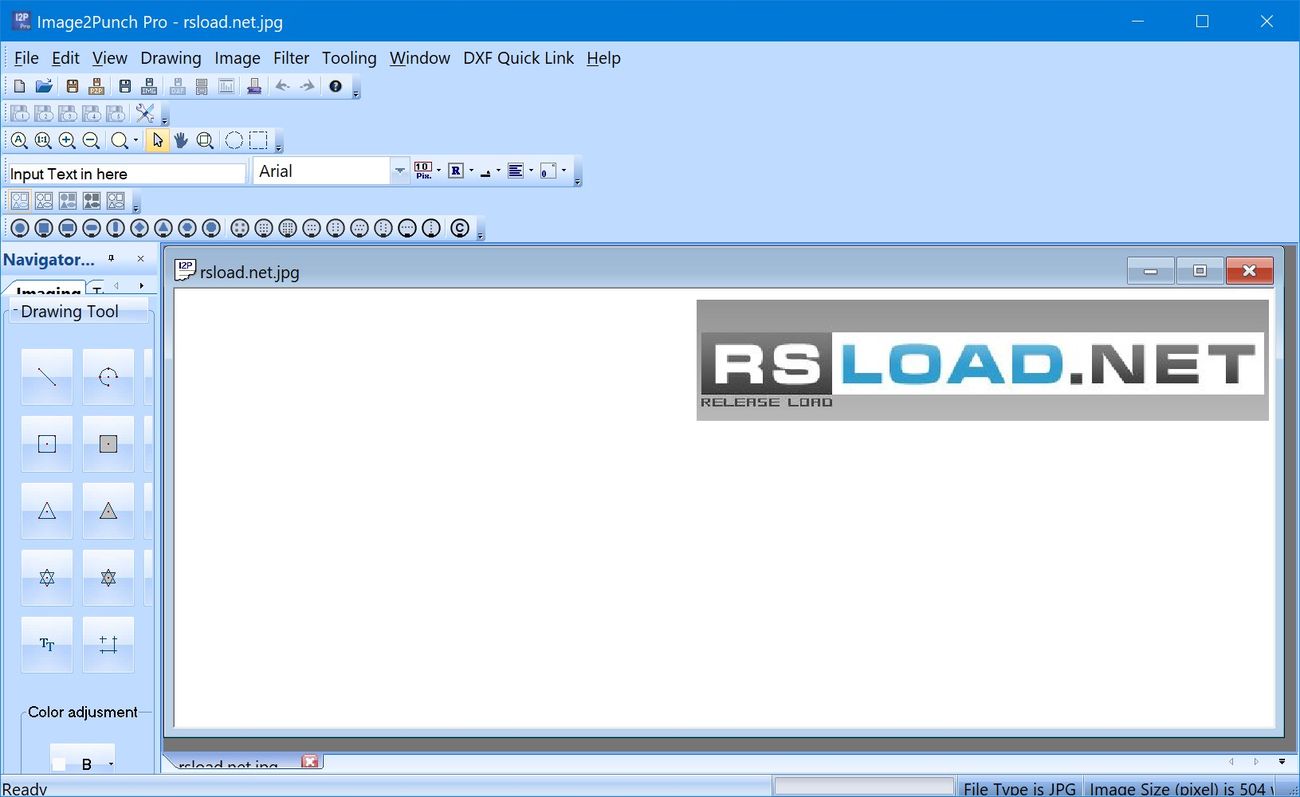Select the Hand pan tool
The image size is (1300, 797).
[x=181, y=141]
